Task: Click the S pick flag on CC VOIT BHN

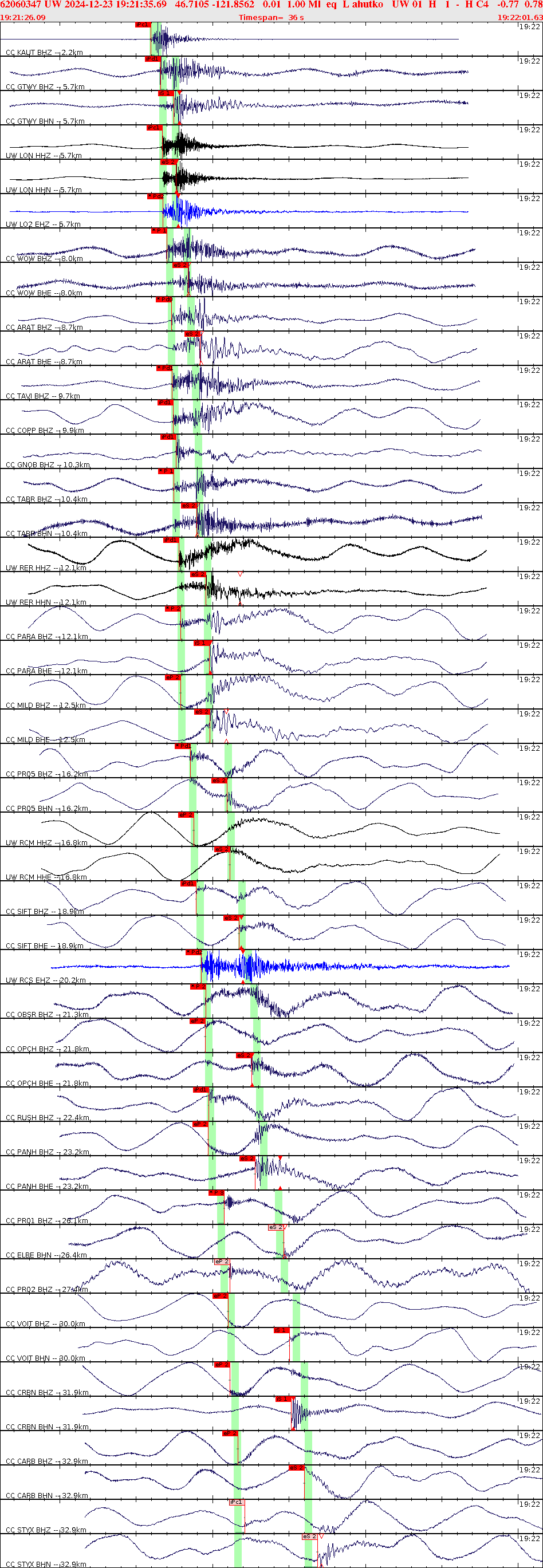Action: pyautogui.click(x=281, y=1330)
